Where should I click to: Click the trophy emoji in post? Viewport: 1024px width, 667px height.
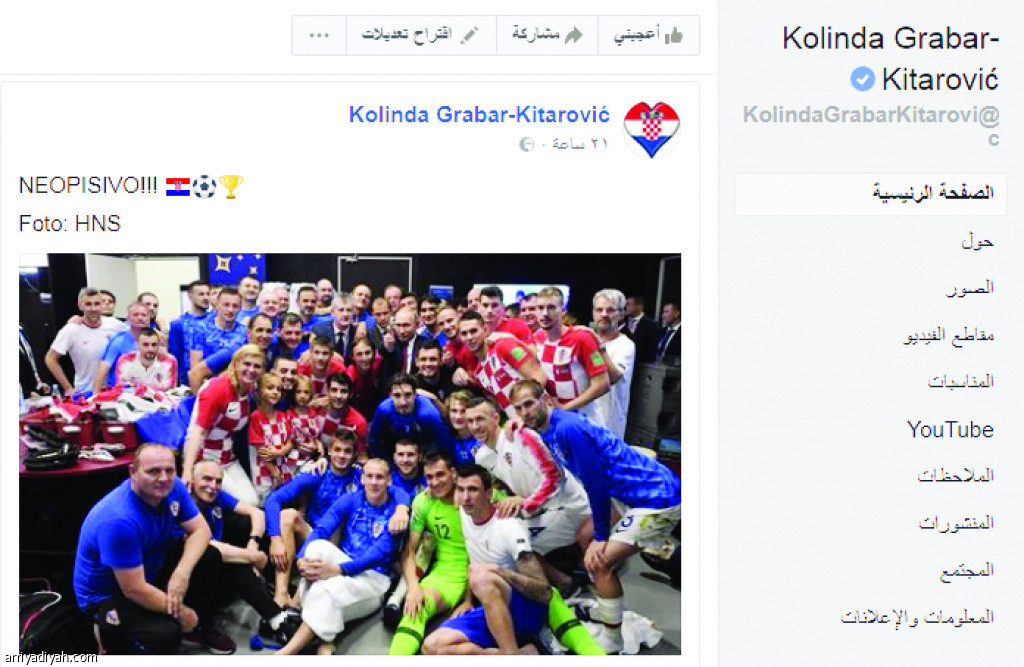pyautogui.click(x=231, y=187)
